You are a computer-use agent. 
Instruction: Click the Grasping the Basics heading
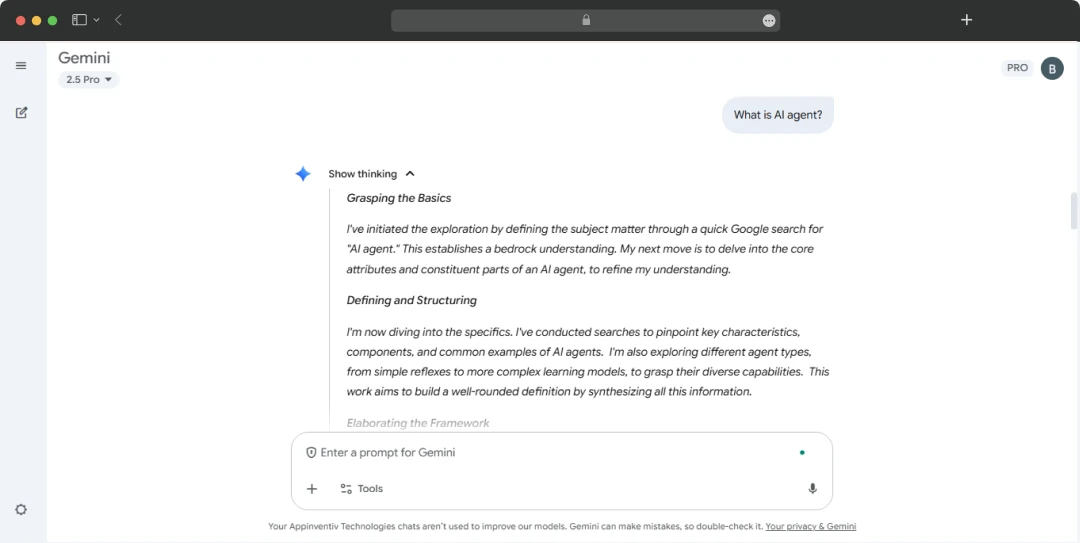pyautogui.click(x=399, y=198)
